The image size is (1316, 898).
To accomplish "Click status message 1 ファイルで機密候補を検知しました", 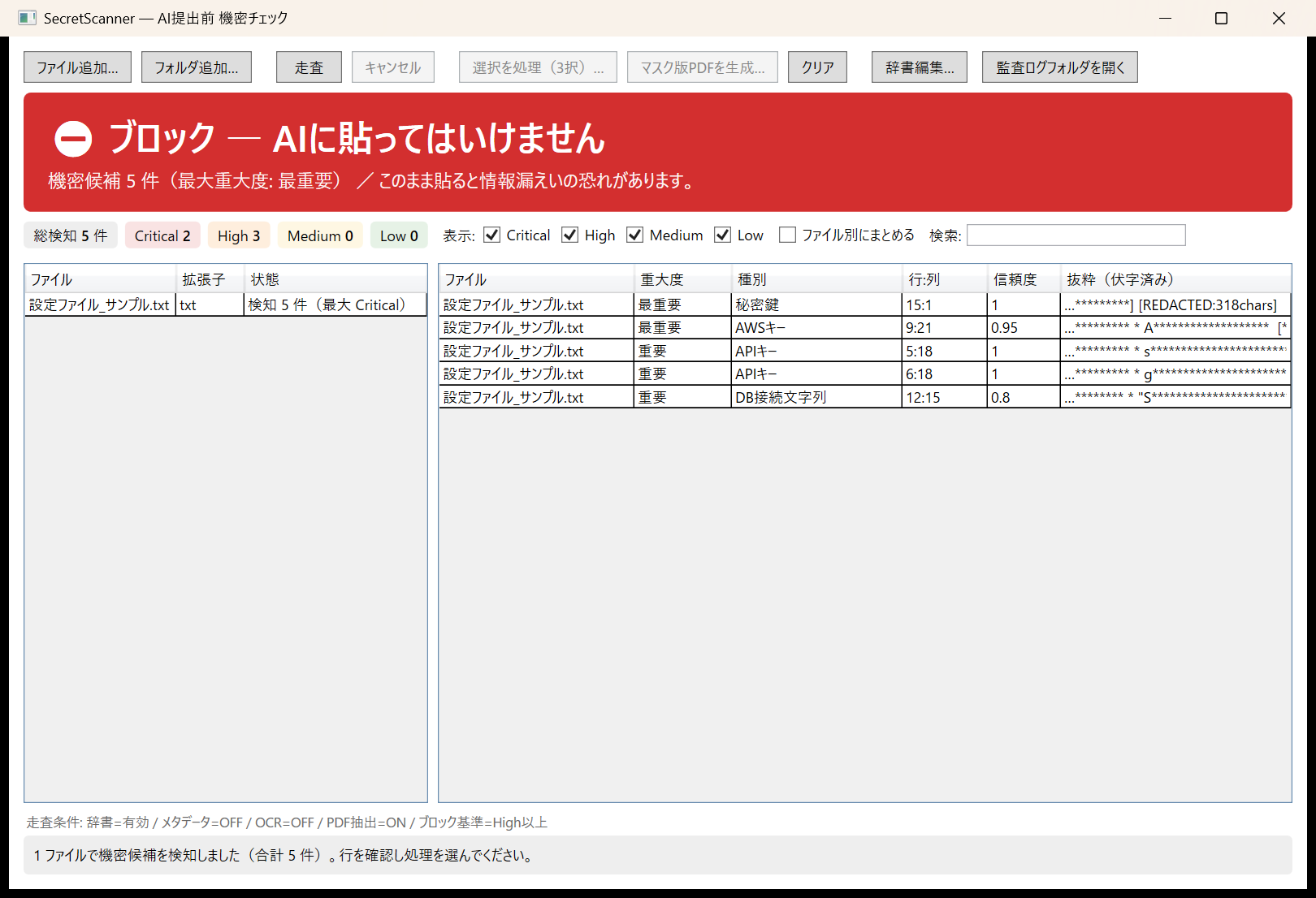I will [x=284, y=855].
